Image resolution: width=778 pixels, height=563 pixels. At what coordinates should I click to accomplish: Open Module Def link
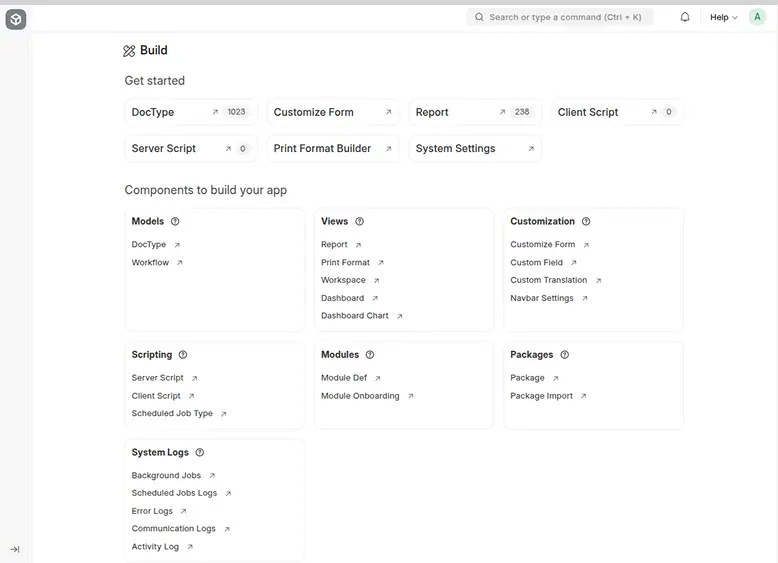(x=344, y=378)
